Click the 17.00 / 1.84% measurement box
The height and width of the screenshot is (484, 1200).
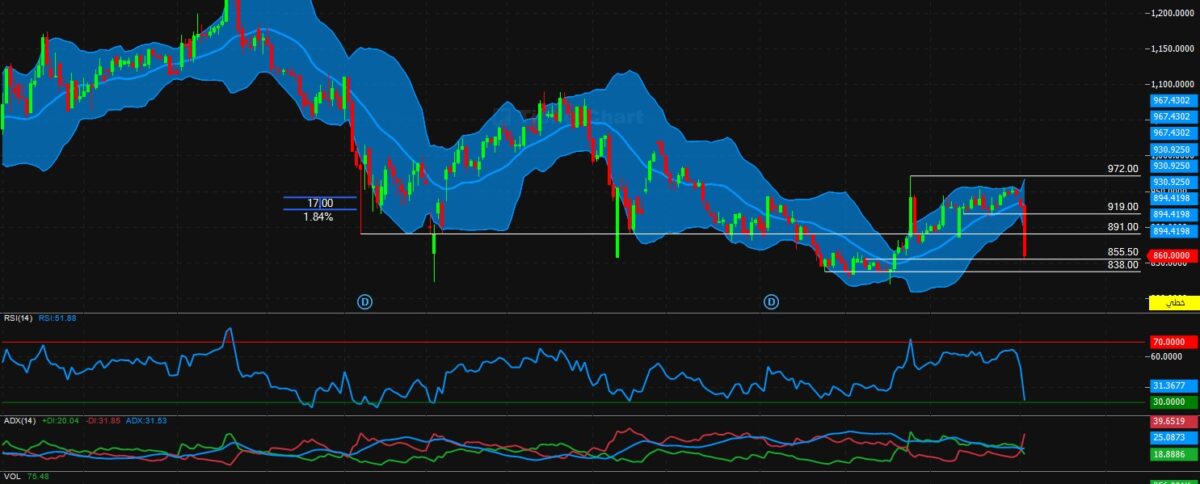point(320,210)
